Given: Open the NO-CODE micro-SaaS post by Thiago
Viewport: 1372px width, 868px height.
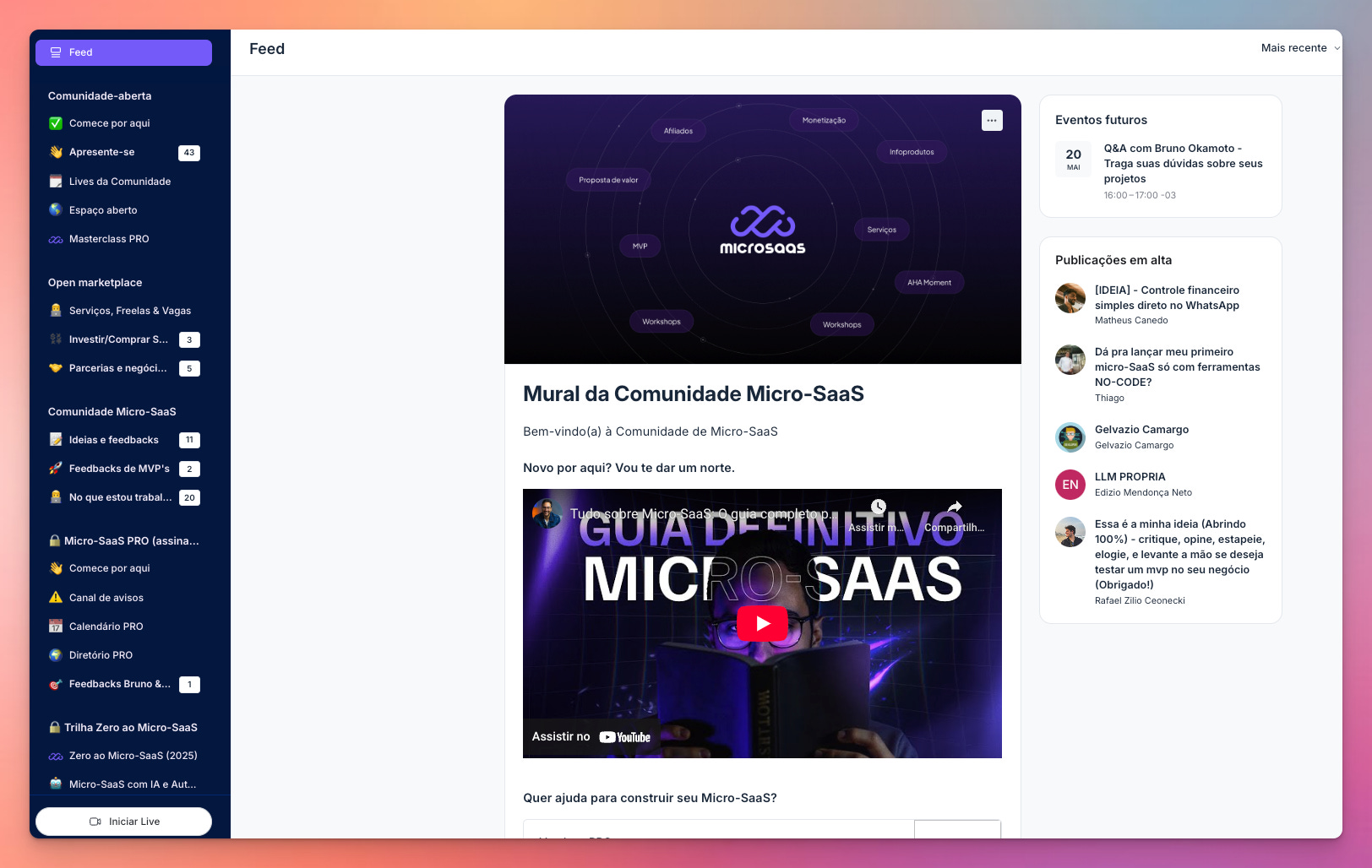Looking at the screenshot, I should coord(1177,367).
